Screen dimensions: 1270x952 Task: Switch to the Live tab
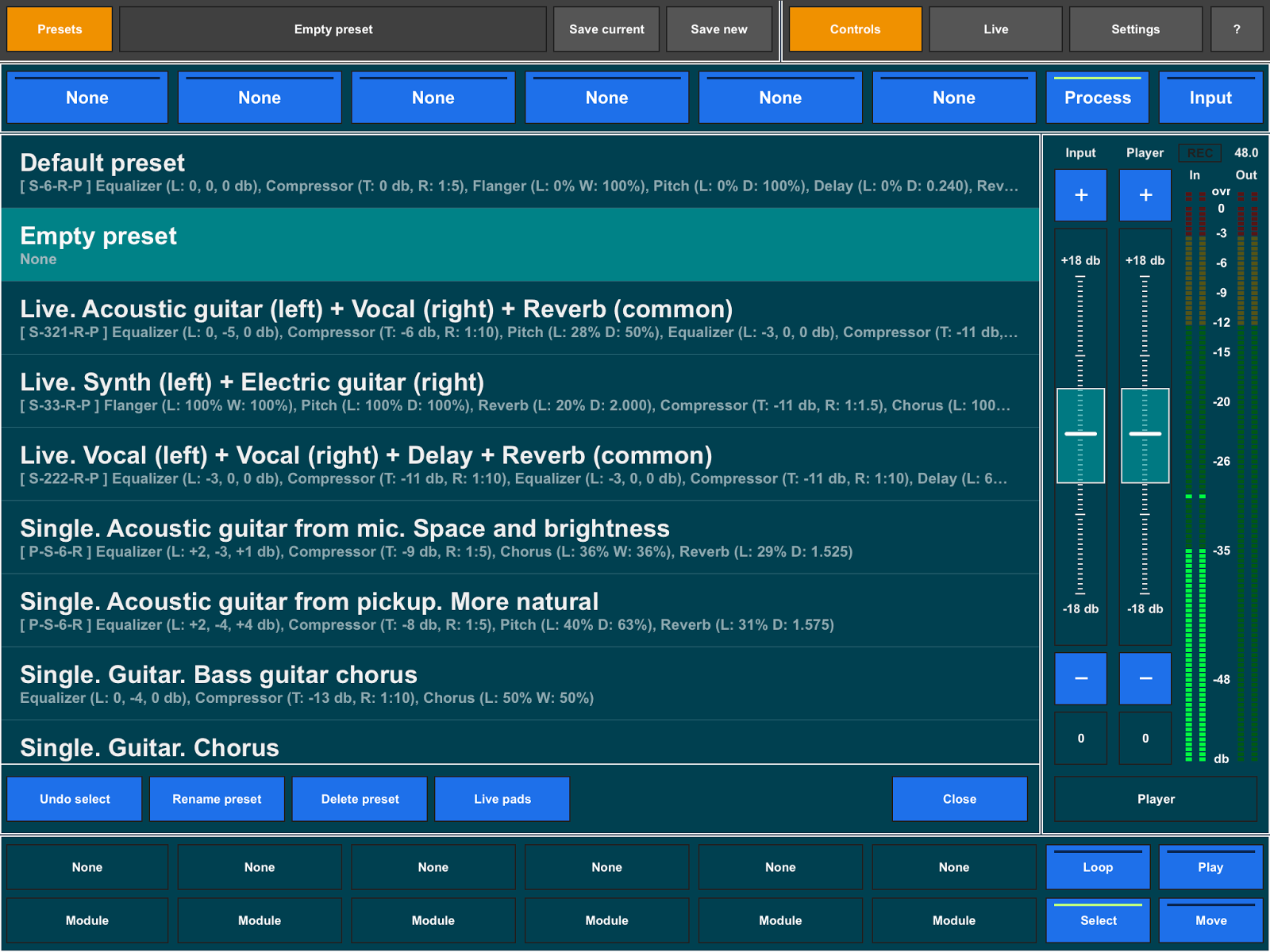point(995,29)
